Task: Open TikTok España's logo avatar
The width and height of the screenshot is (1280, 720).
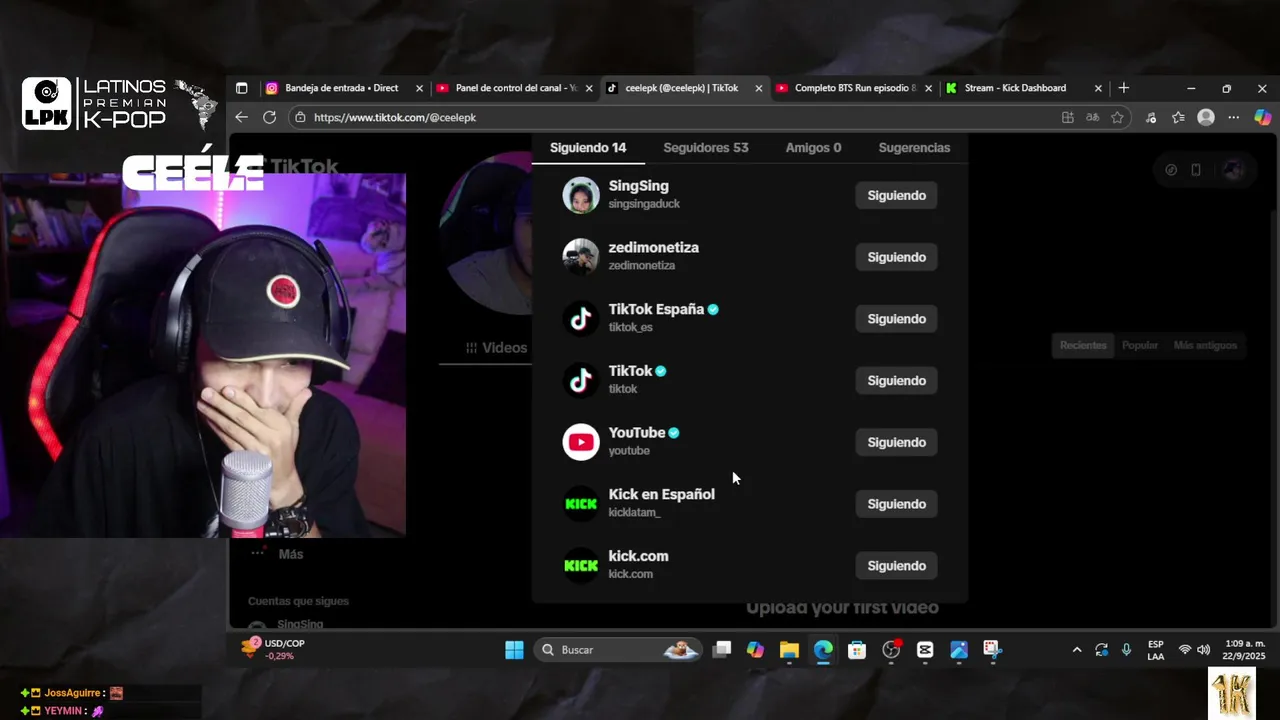Action: 581,319
